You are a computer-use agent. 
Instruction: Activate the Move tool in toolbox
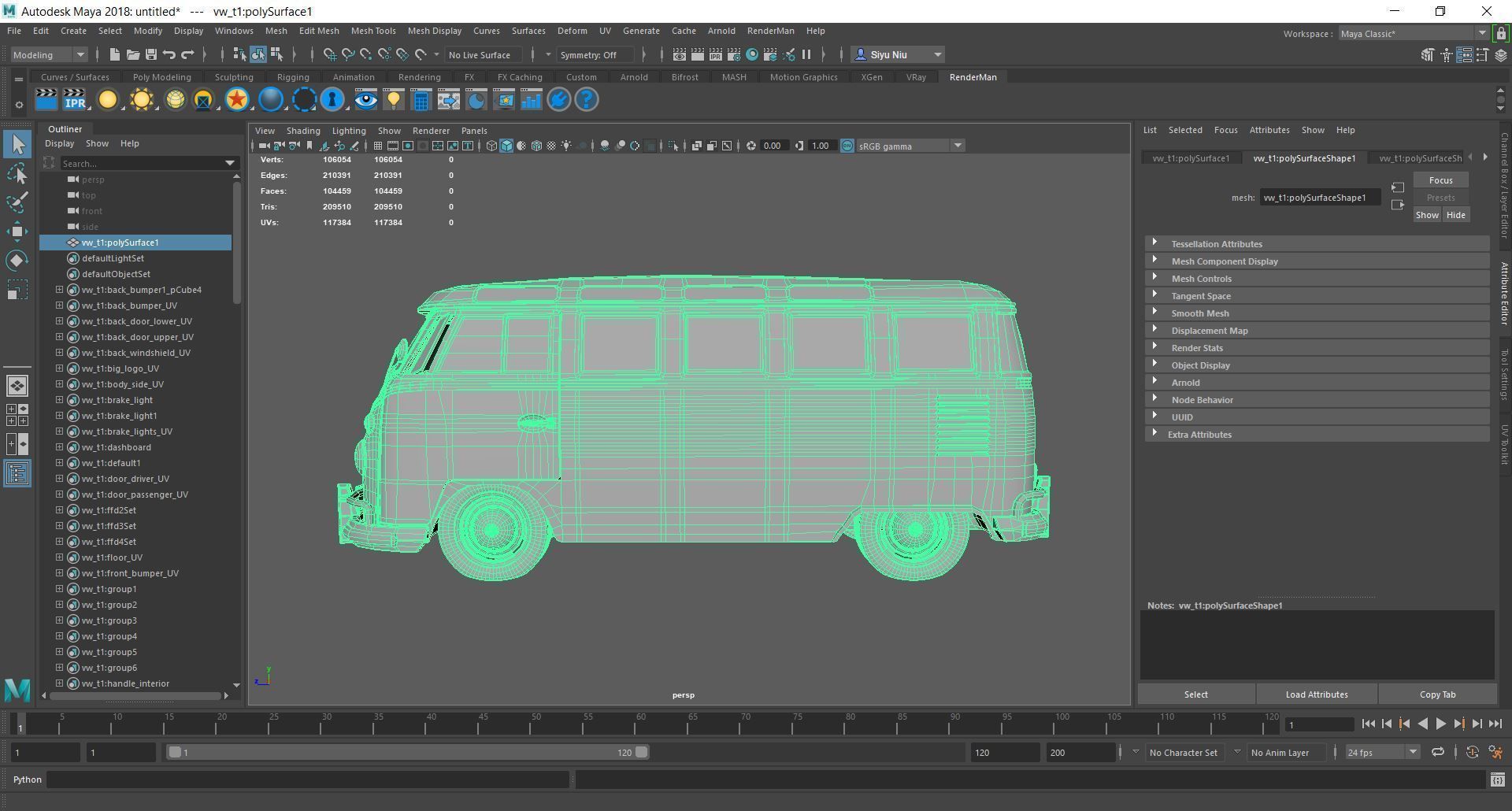pyautogui.click(x=17, y=231)
